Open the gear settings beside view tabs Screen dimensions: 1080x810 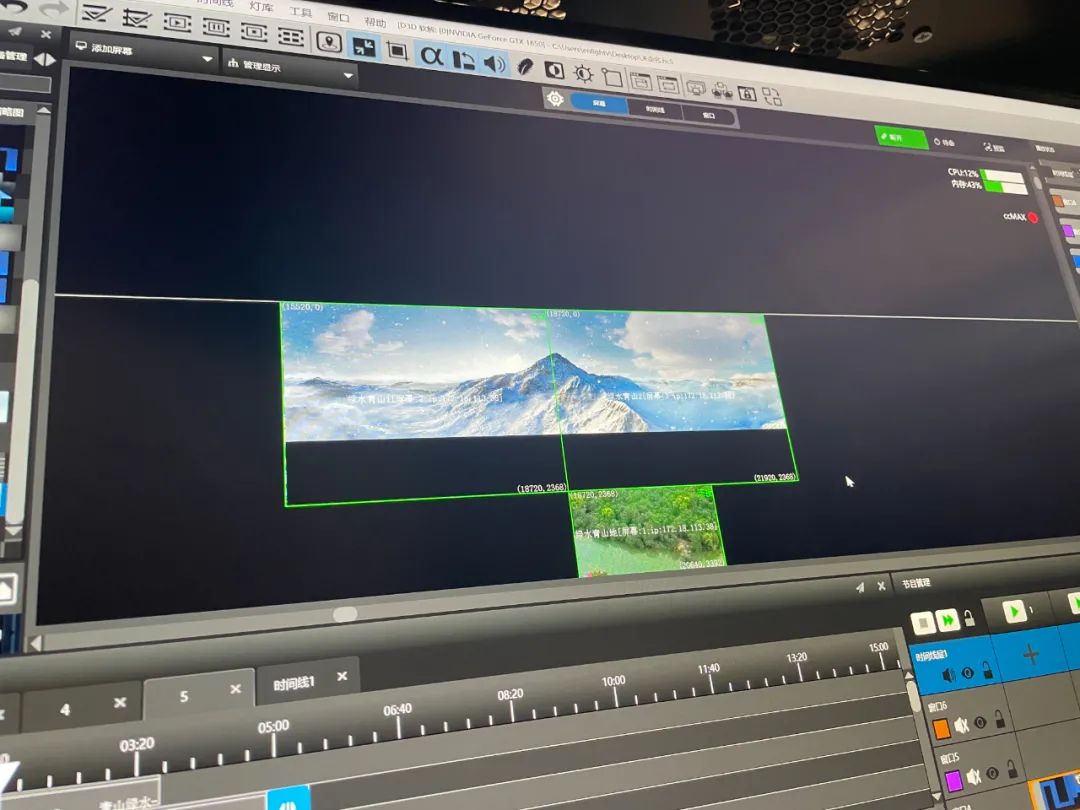click(x=555, y=99)
